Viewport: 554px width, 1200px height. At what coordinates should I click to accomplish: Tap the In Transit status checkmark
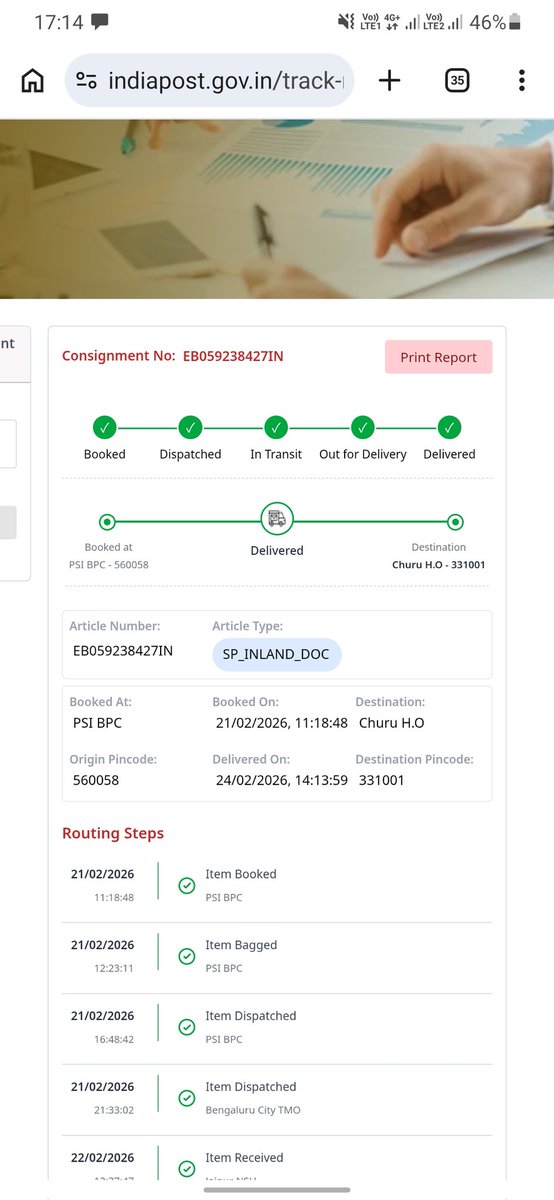pos(277,428)
